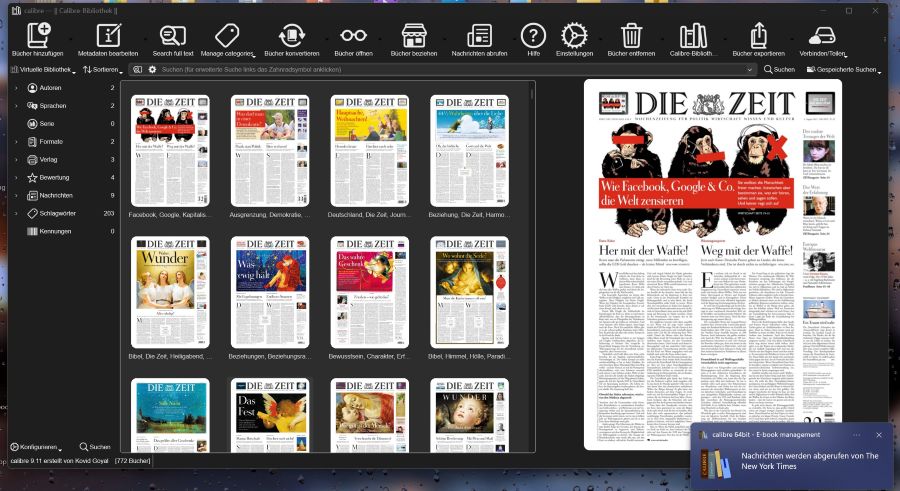
Task: Open the Bücher beziehen store icon
Action: [414, 36]
